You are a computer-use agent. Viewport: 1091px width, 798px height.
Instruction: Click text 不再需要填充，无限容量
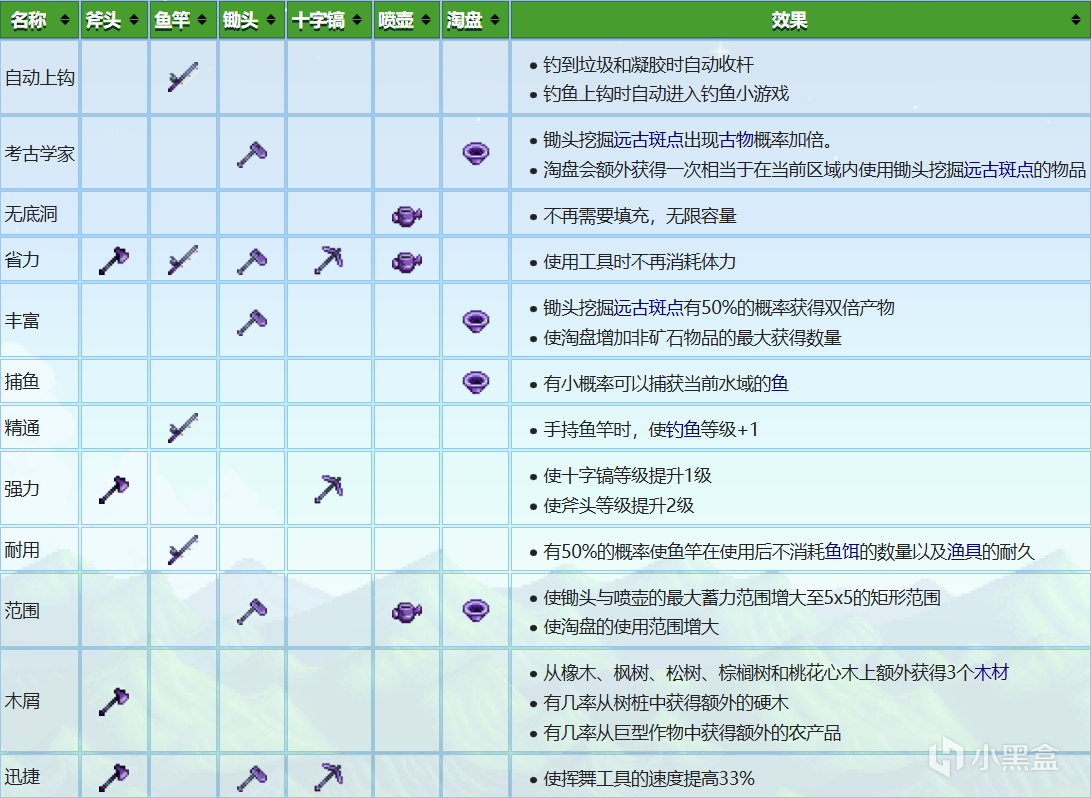639,216
